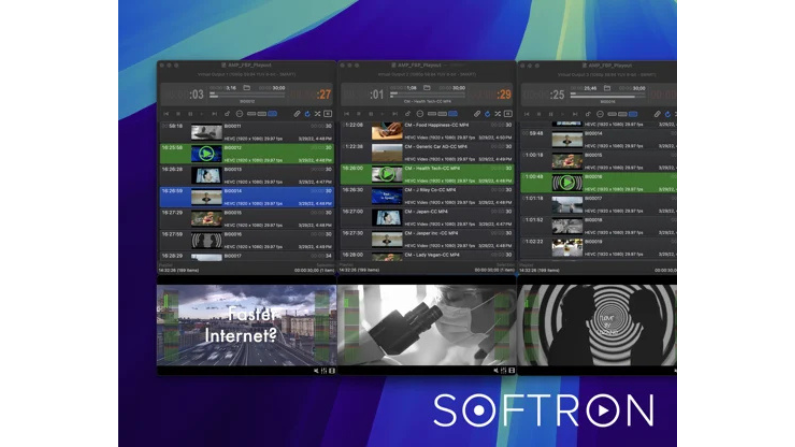Select clip BI00016 in left playlist

pos(247,240)
